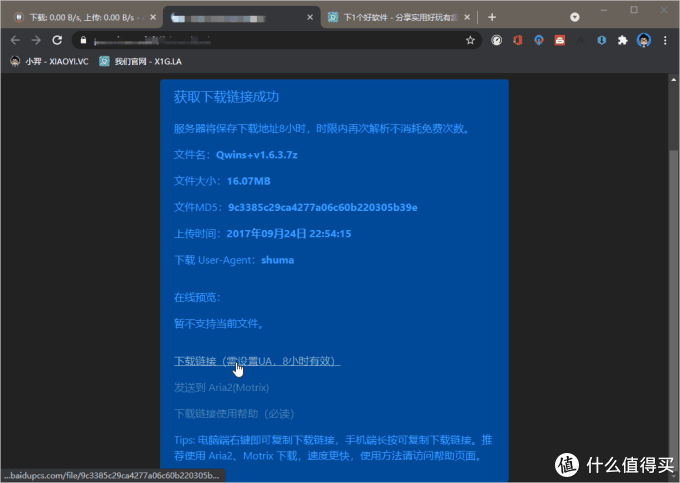Click the heading 获取下载链接成功

click(x=226, y=97)
